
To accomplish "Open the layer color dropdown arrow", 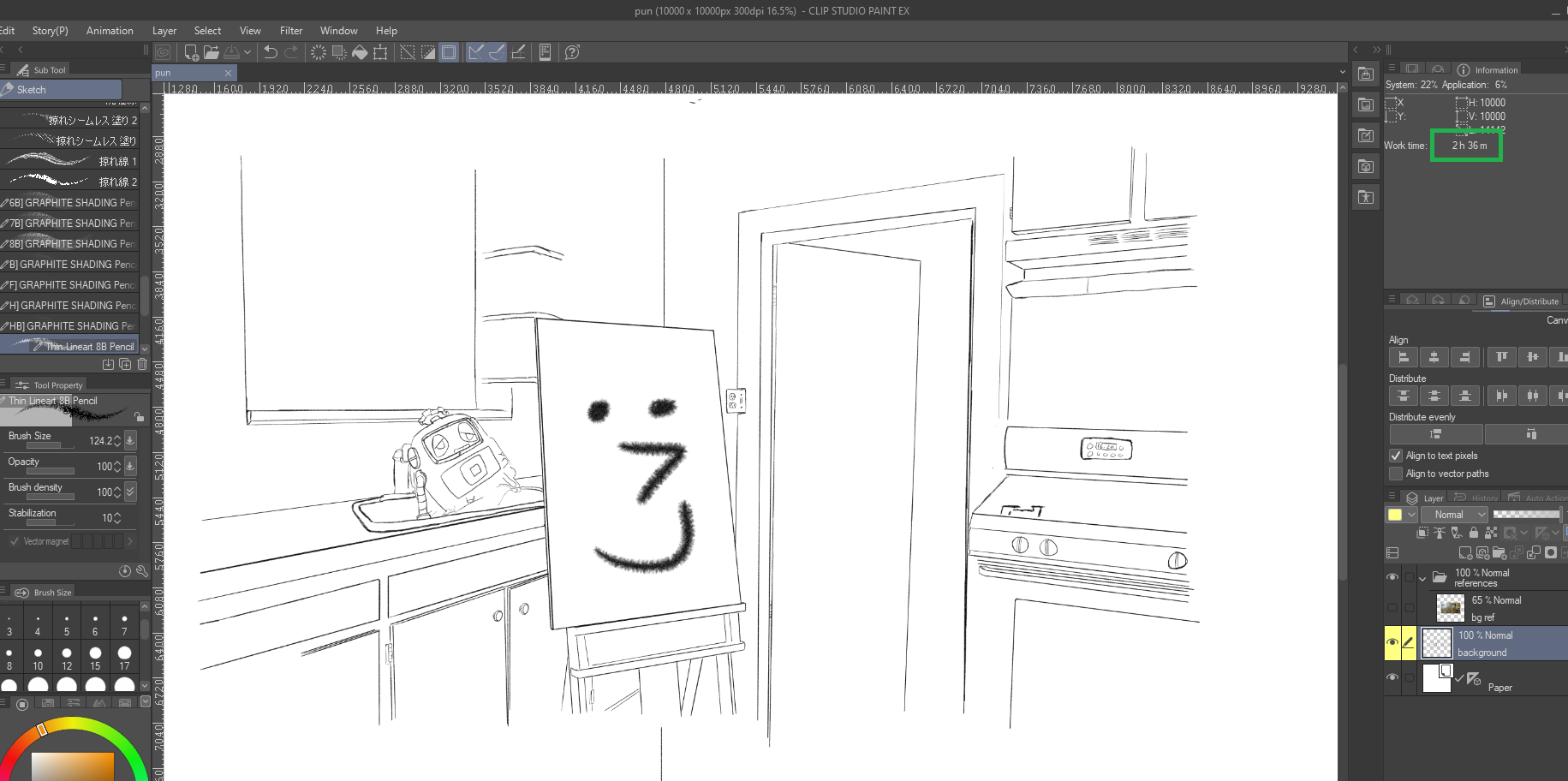I will click(1411, 515).
